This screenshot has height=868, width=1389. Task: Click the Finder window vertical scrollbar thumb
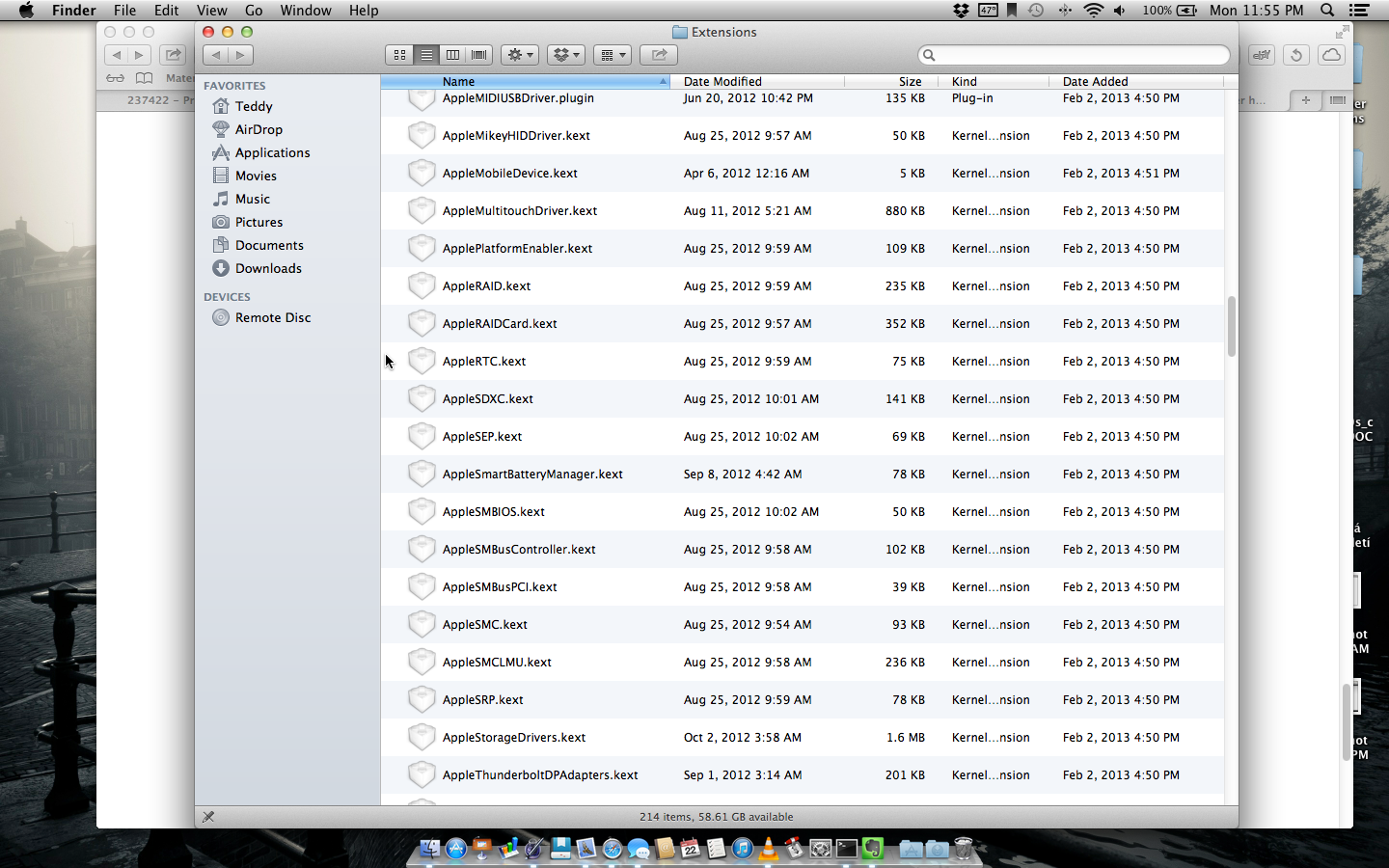click(1231, 327)
